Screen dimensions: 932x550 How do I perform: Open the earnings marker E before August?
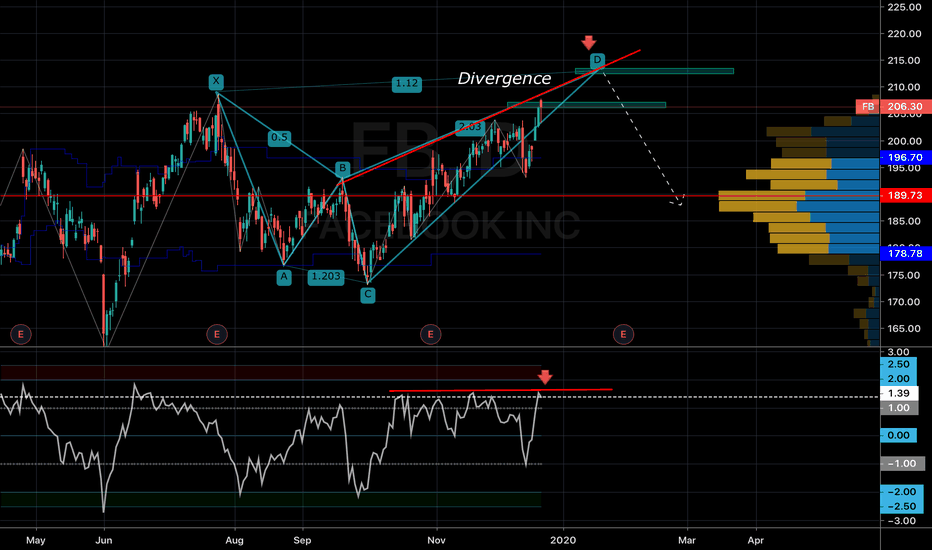217,334
